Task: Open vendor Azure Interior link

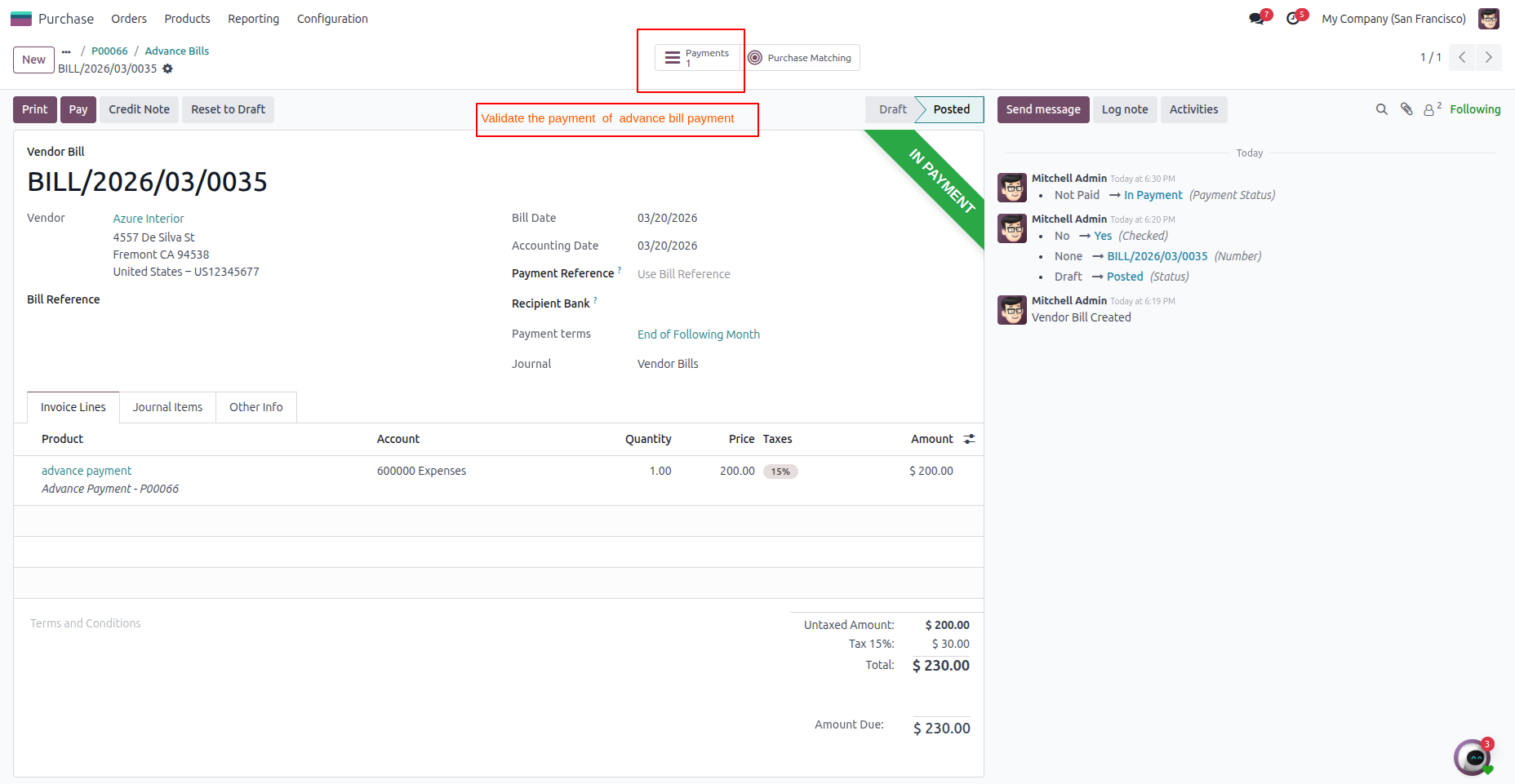Action: pos(149,219)
